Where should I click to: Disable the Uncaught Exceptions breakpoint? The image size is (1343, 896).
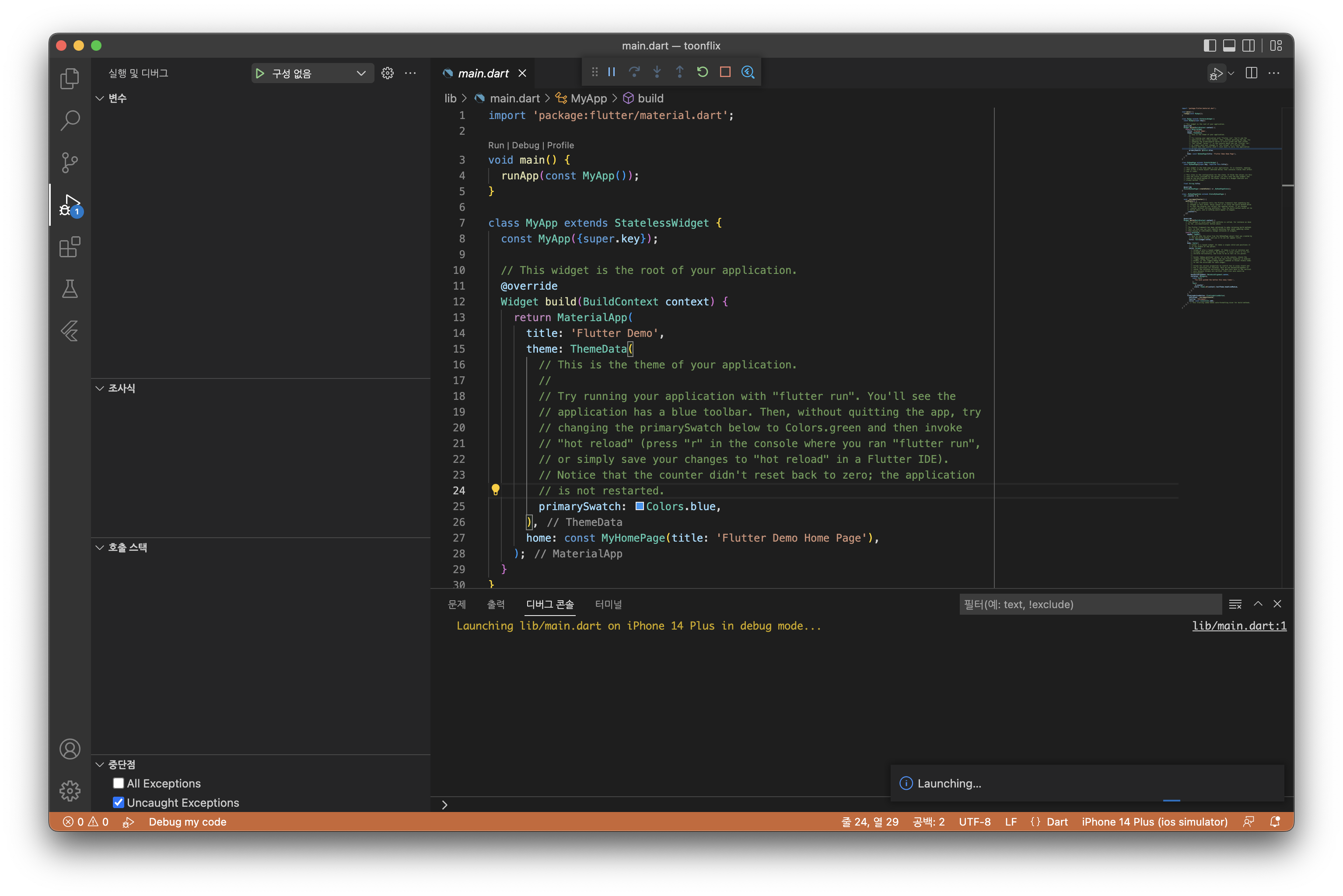click(118, 802)
